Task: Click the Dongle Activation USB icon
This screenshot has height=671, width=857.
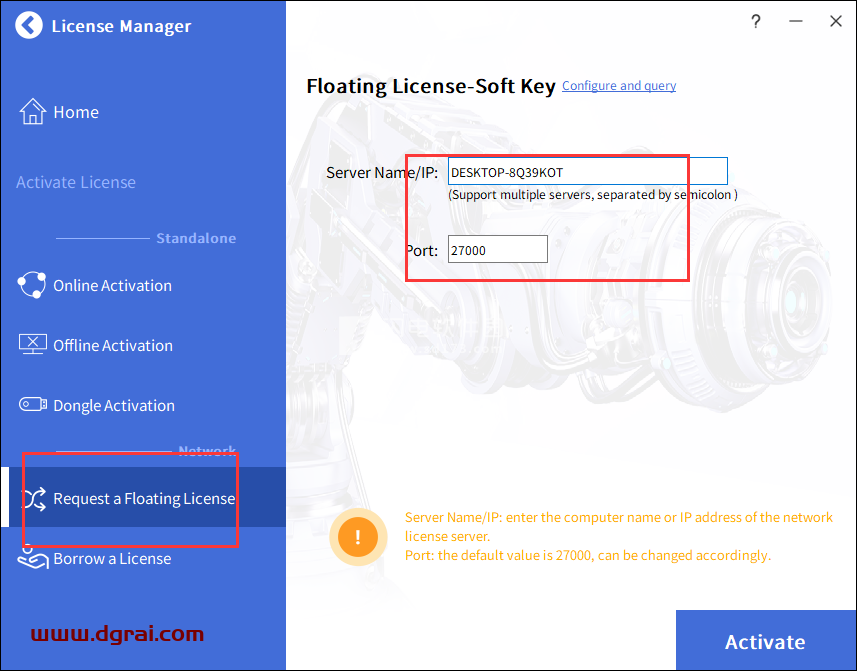Action: click(x=33, y=405)
